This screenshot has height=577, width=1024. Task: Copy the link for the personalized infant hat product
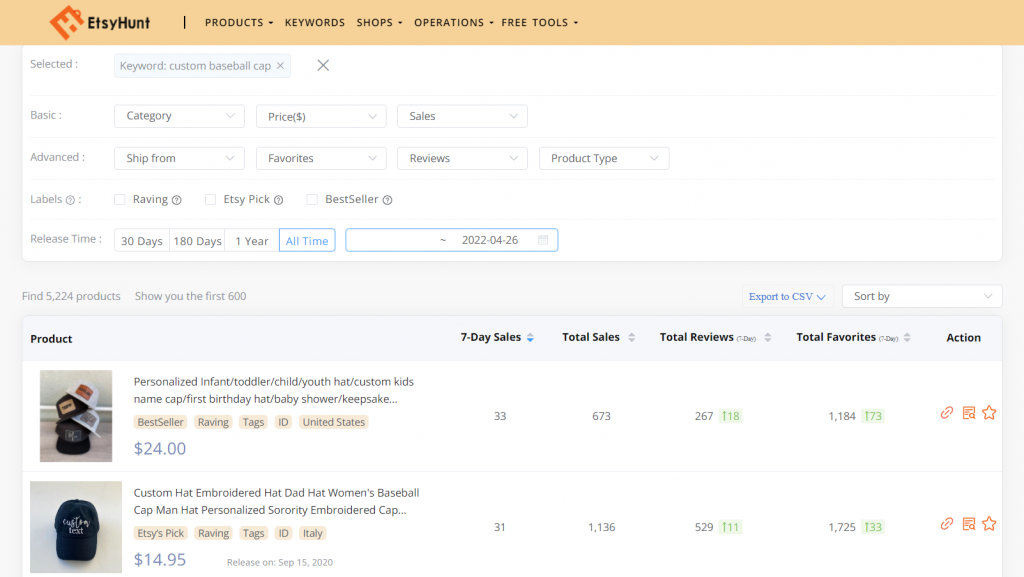[946, 412]
